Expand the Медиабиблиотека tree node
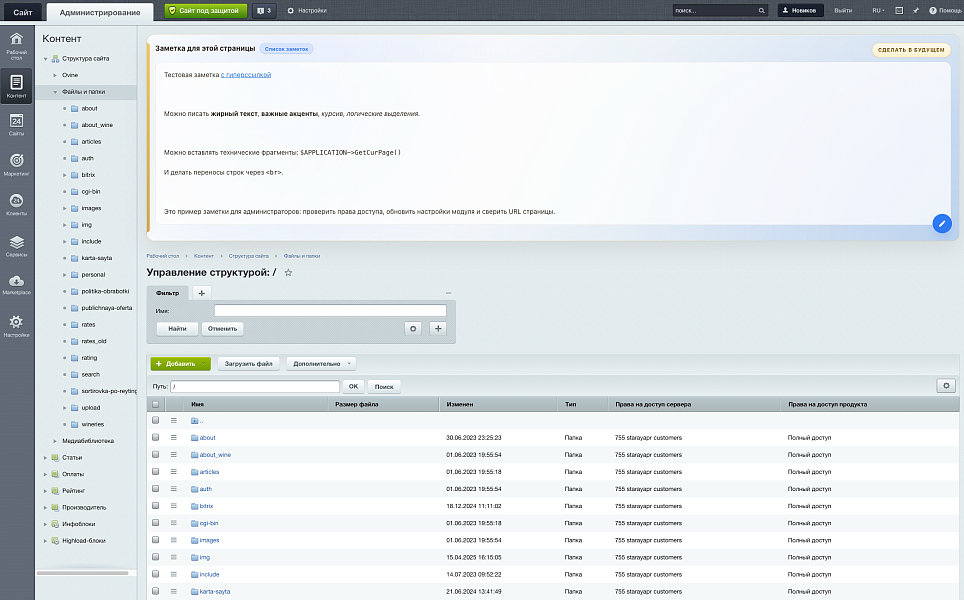 tap(55, 441)
